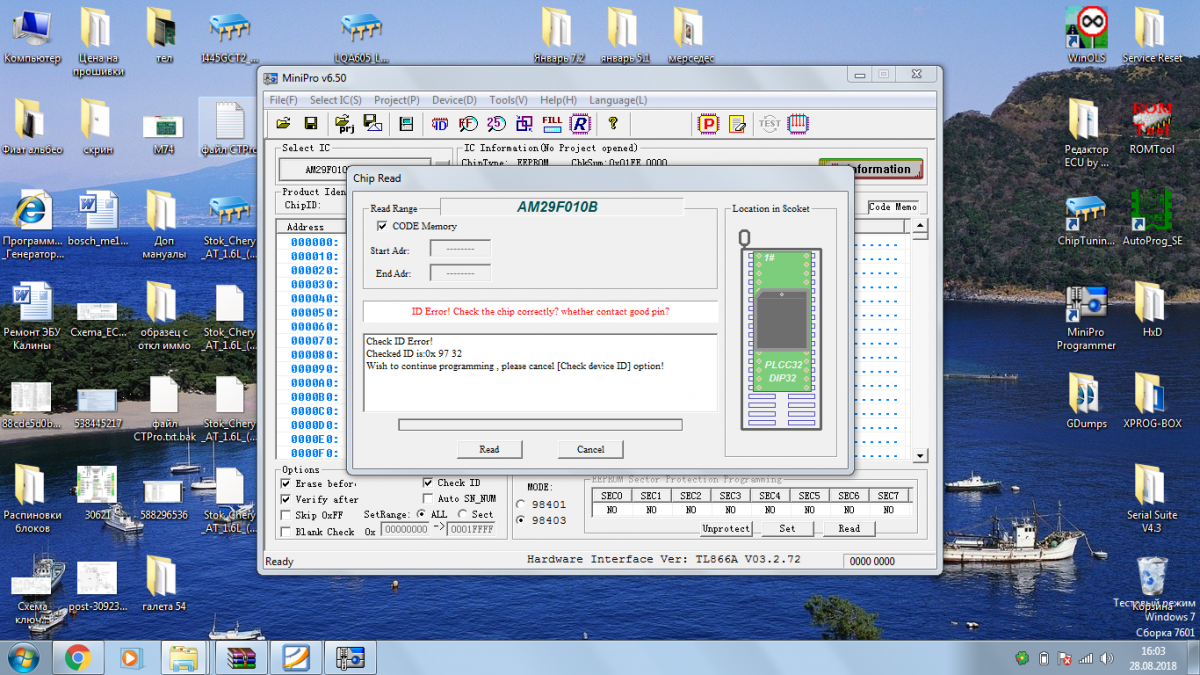Open WinRAR from the taskbar

pos(243,658)
